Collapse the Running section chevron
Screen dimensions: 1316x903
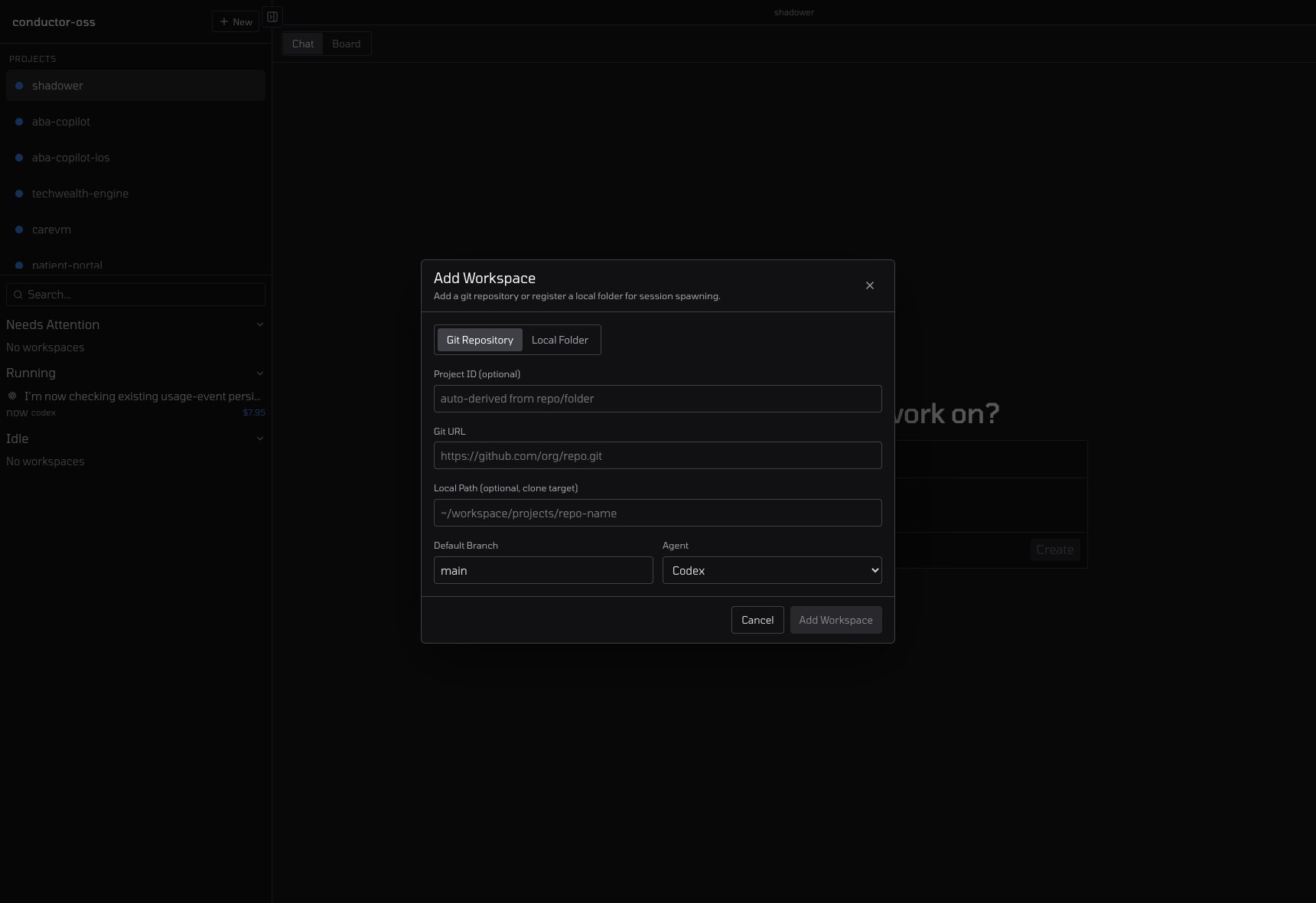[x=259, y=373]
